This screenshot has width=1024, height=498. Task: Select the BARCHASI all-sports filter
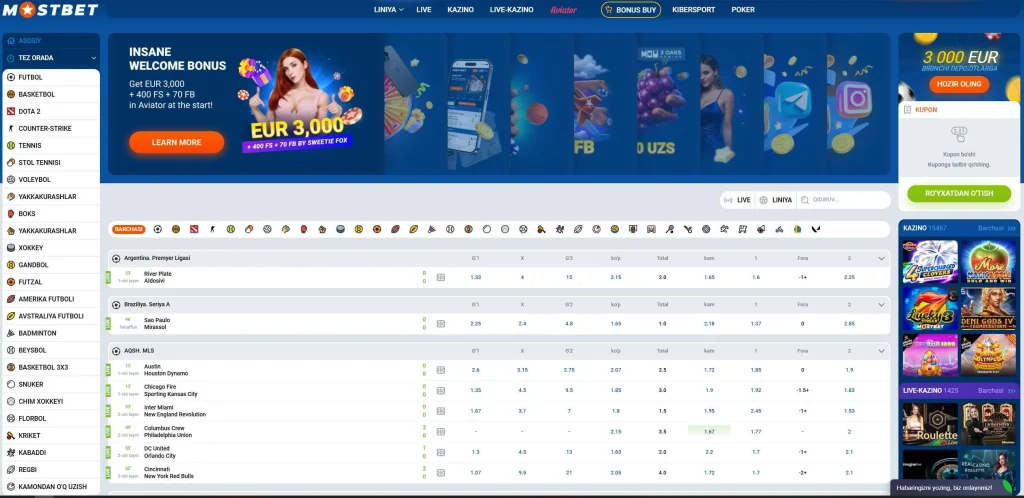(x=129, y=229)
